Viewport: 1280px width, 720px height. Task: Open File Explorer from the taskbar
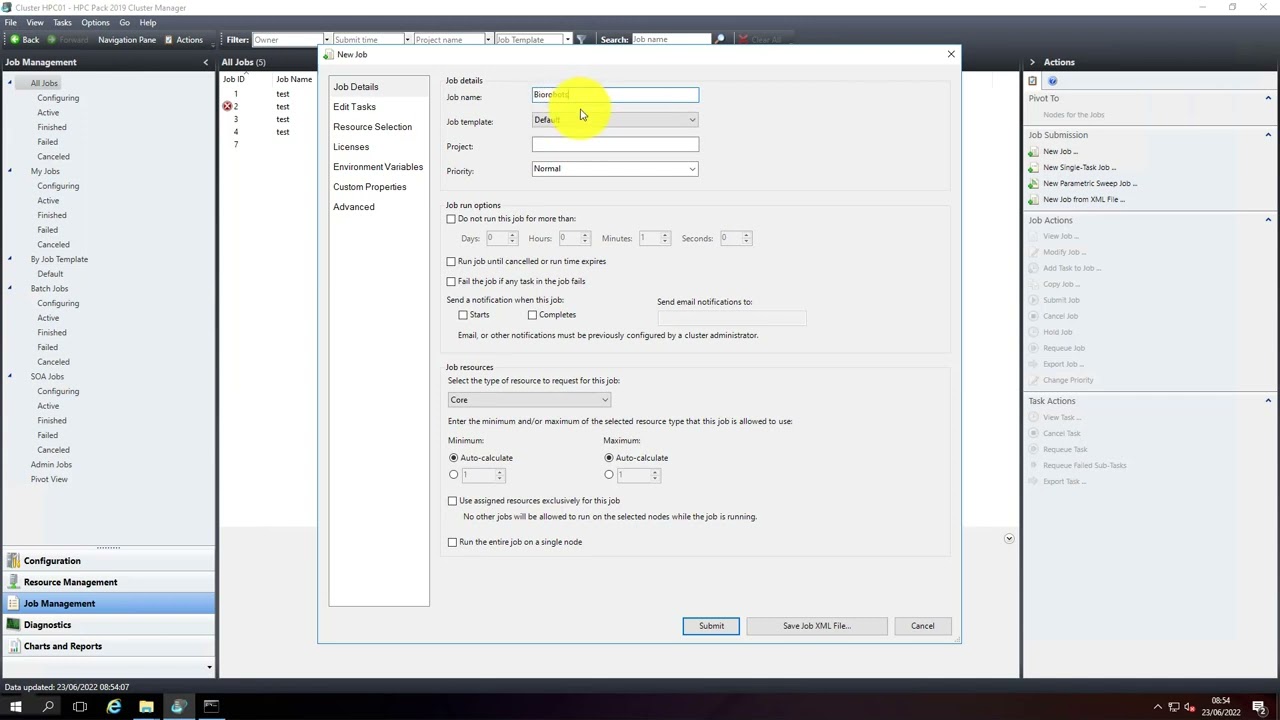(x=146, y=707)
